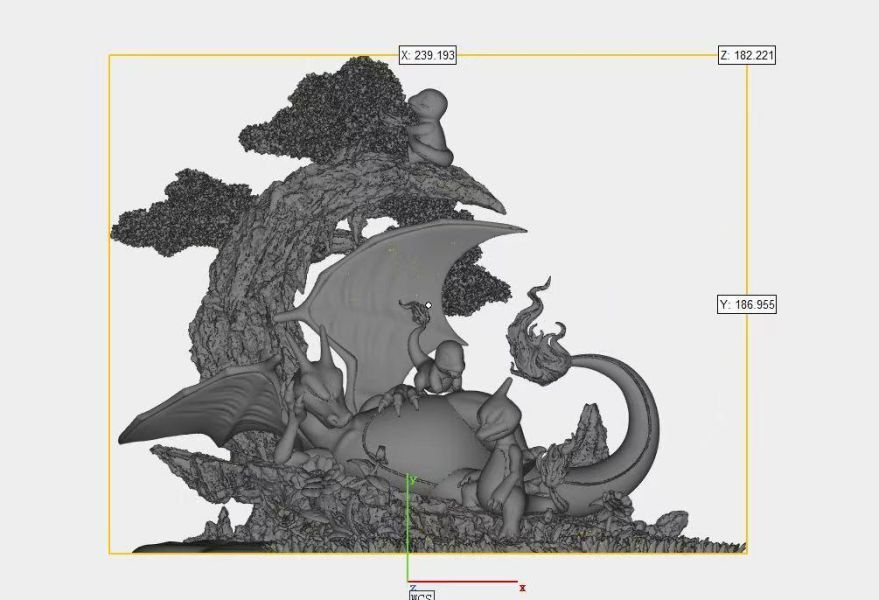879x600 pixels.
Task: Click the WCS coordinate system label
Action: (422, 596)
